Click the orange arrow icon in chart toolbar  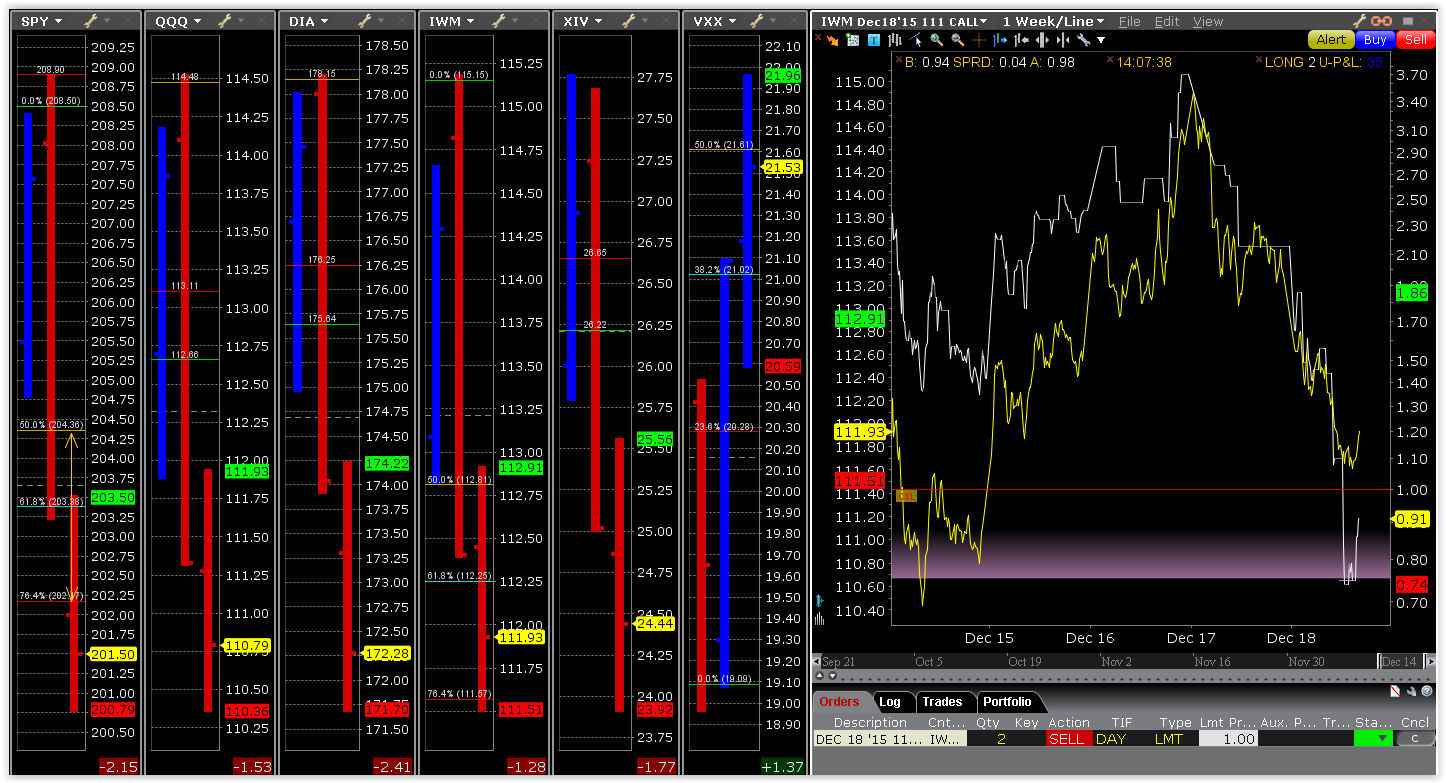point(832,40)
